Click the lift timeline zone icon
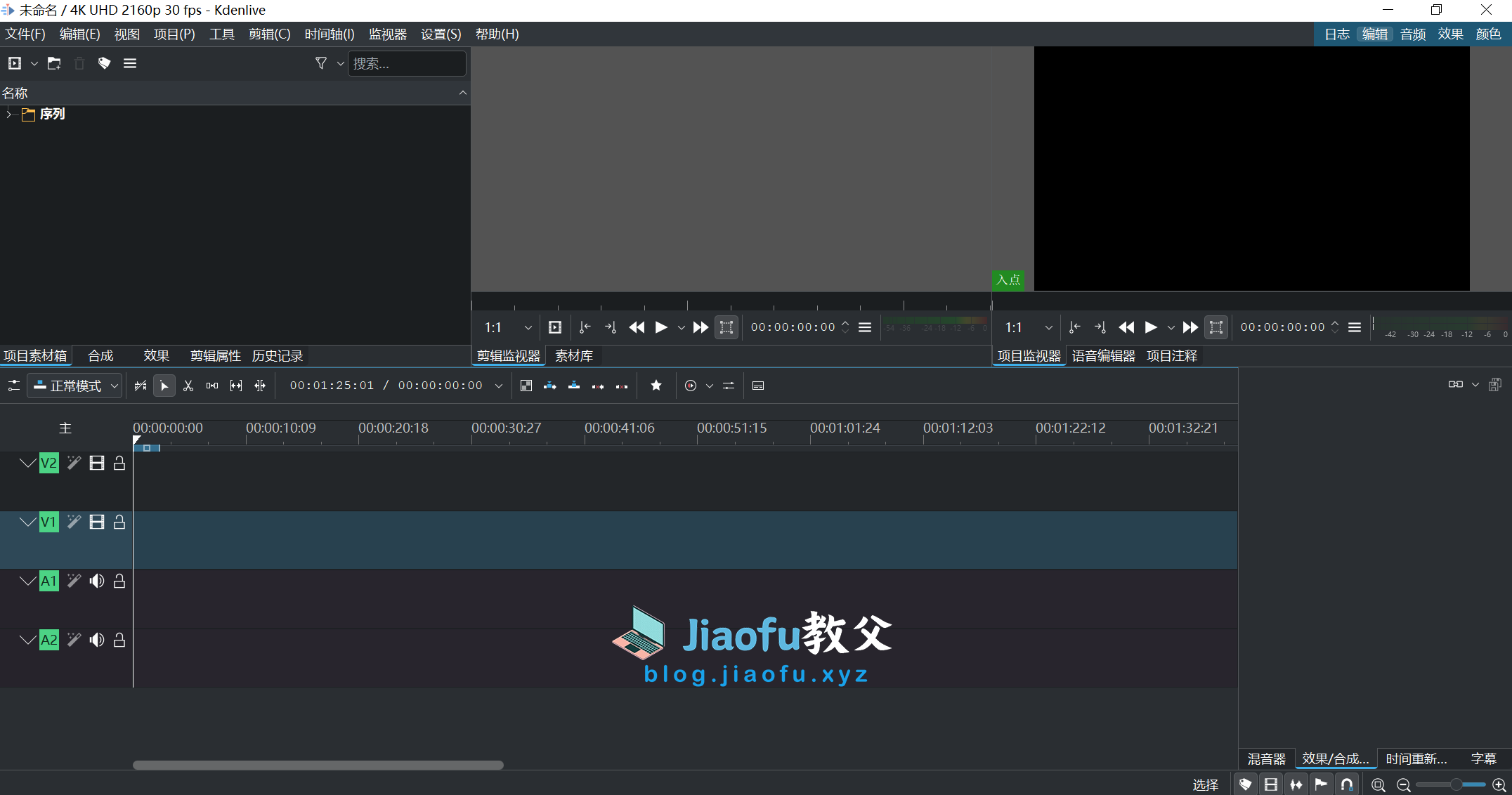The height and width of the screenshot is (795, 1512). [x=622, y=386]
